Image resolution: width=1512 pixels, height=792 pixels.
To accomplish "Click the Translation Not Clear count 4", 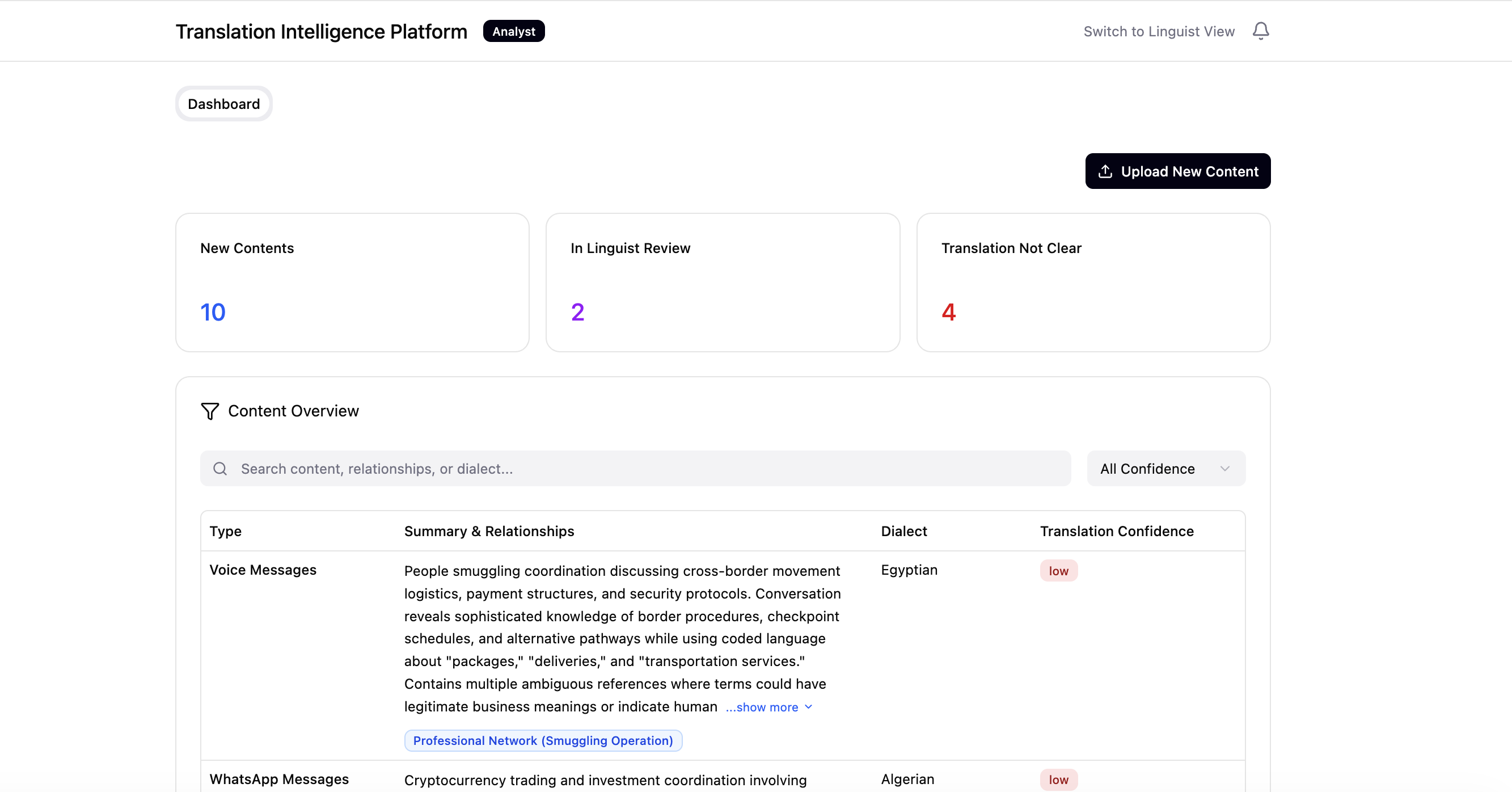I will tap(948, 313).
